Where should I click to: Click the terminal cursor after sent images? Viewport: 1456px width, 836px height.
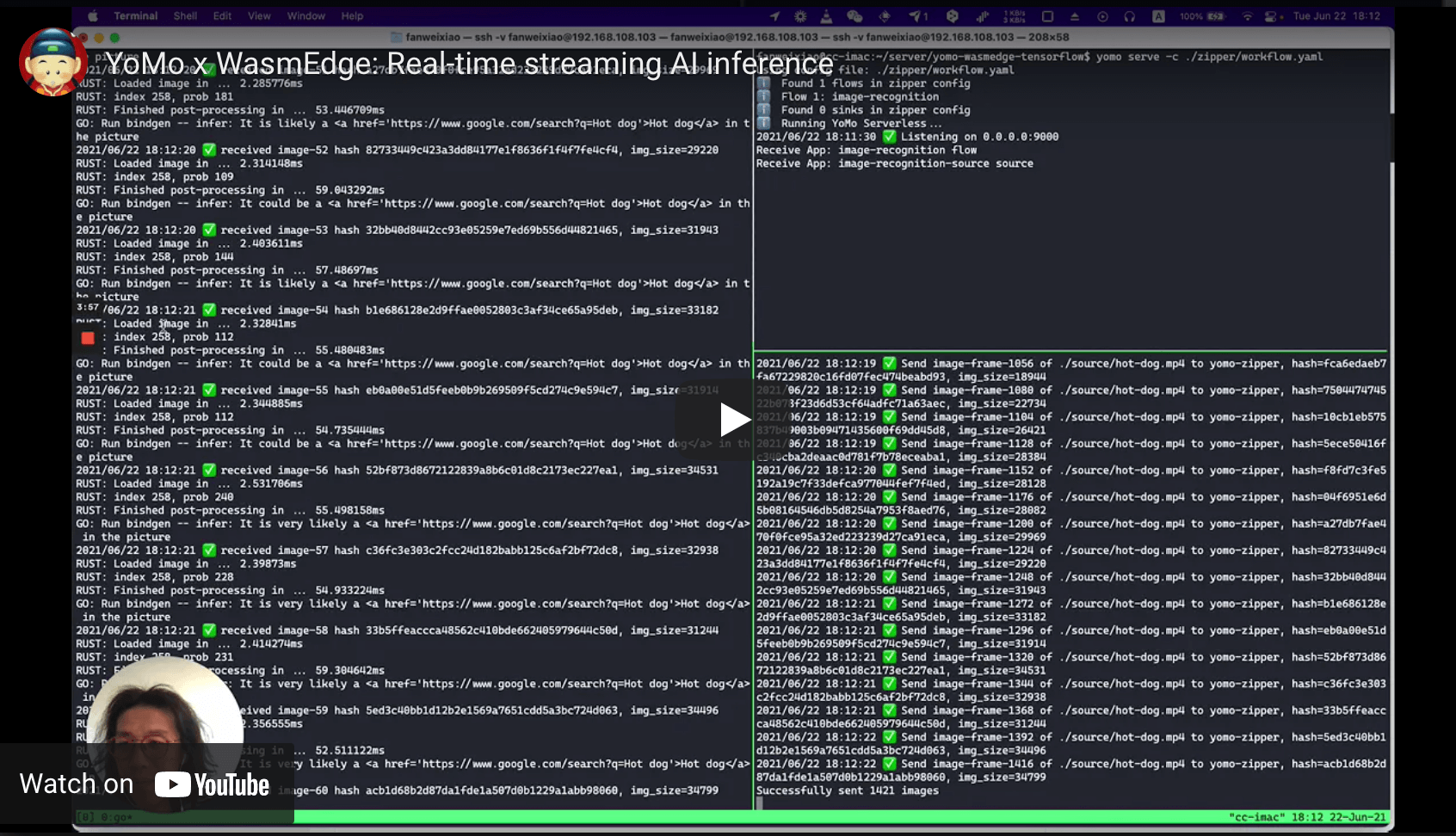760,803
